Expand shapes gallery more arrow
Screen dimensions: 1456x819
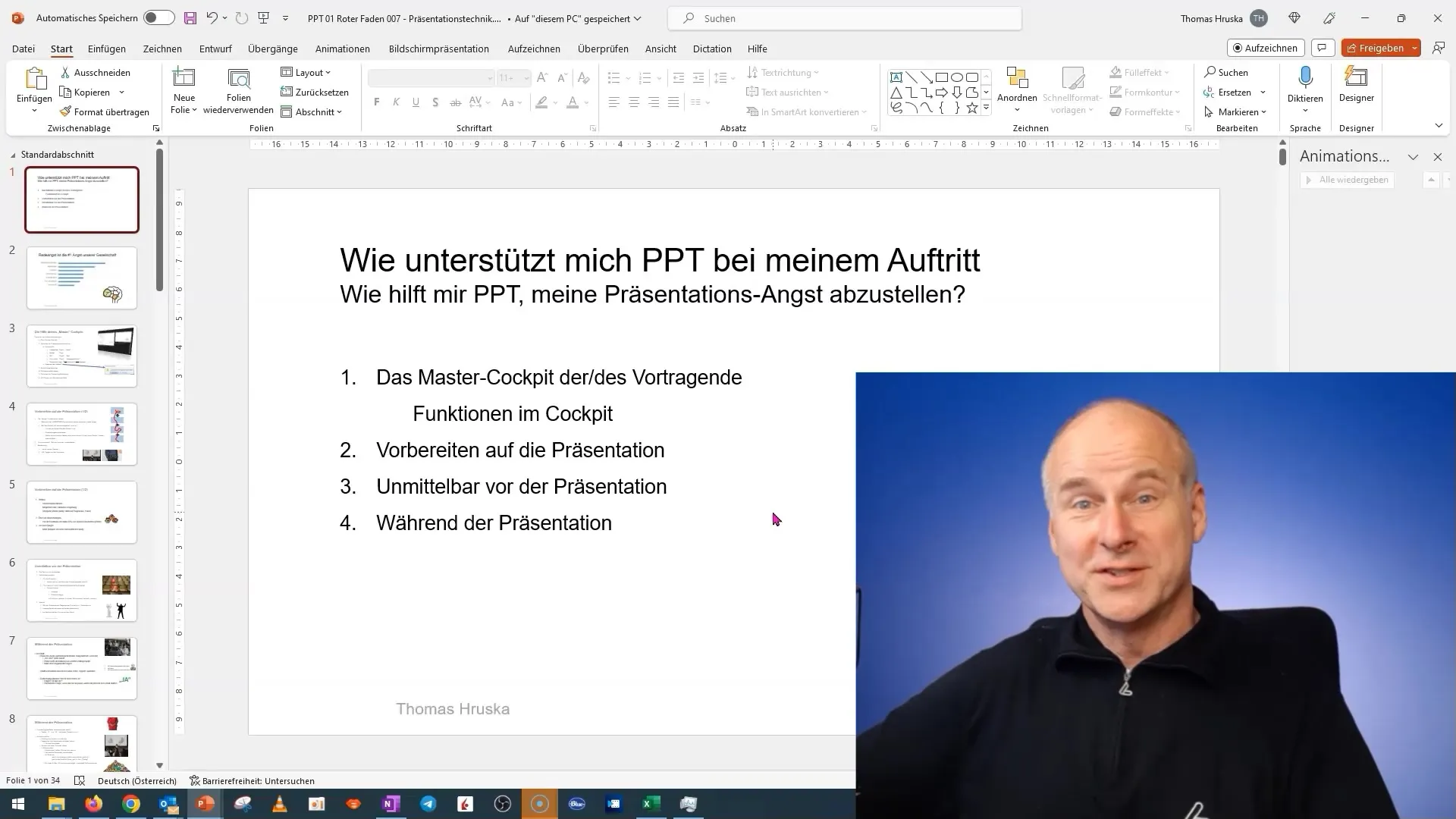point(986,108)
